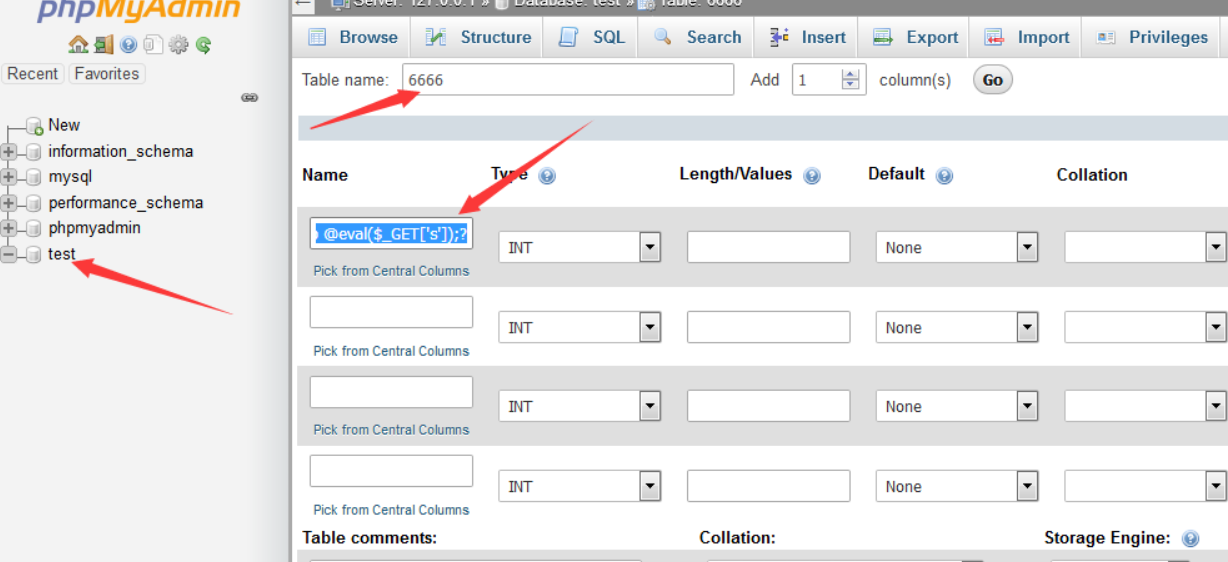Switch to the Structure tab
Image resolution: width=1228 pixels, height=562 pixels.
478,37
